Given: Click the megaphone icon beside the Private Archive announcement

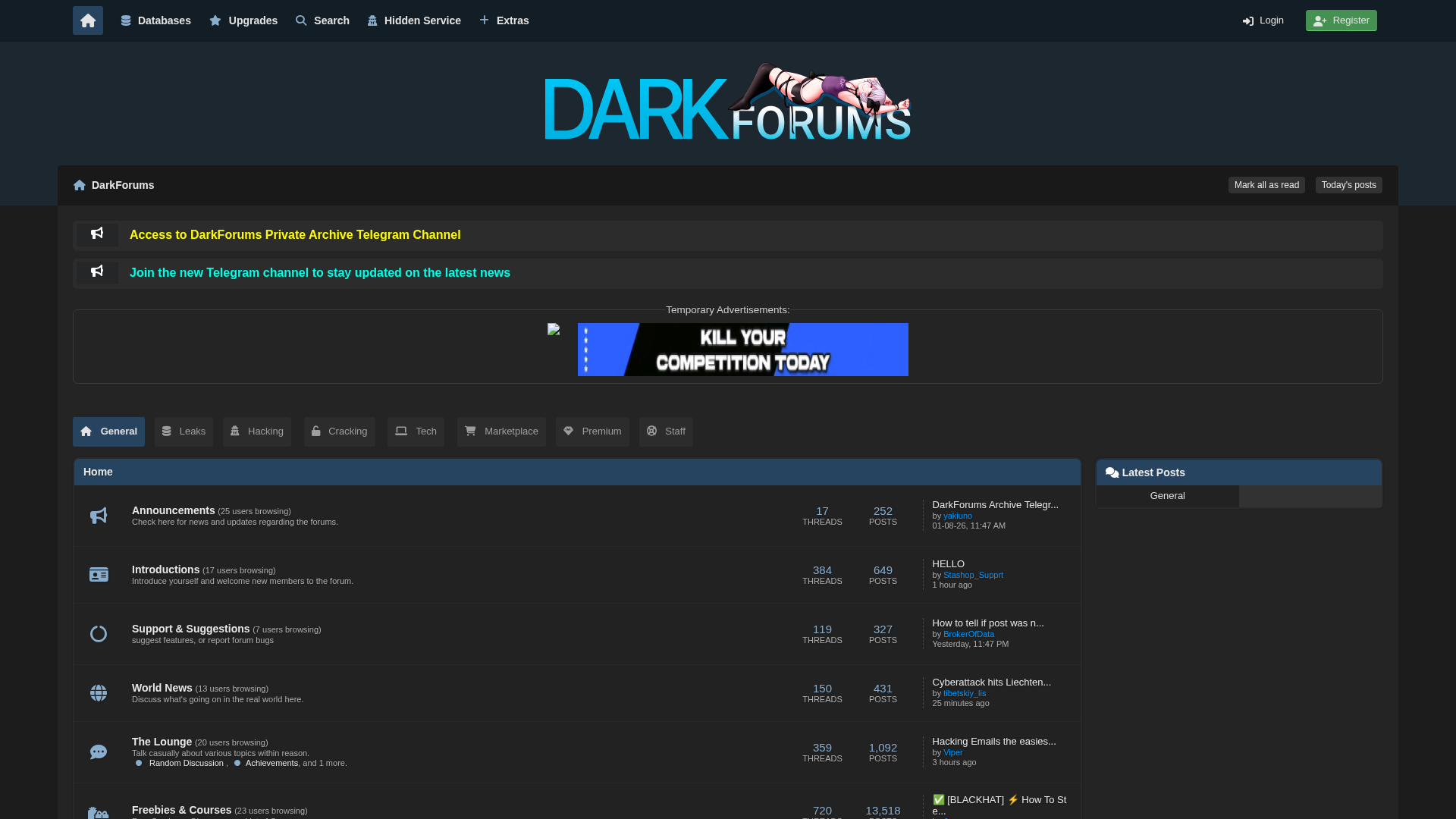Looking at the screenshot, I should coord(97,234).
